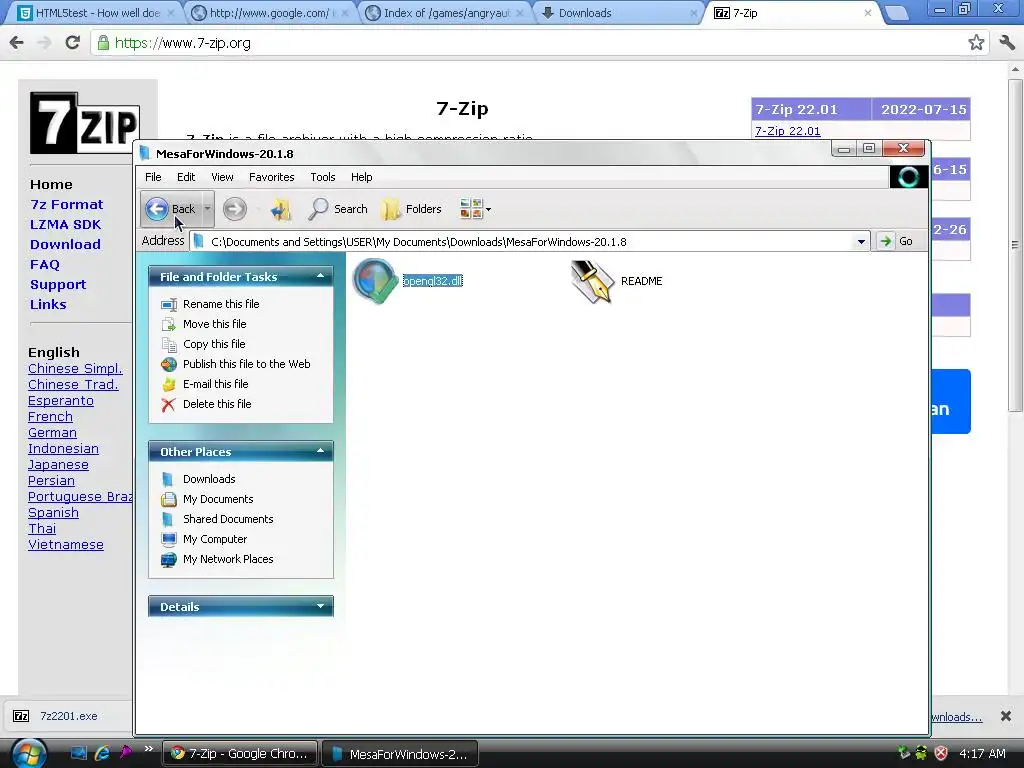Switch to the google.com tab

(269, 13)
